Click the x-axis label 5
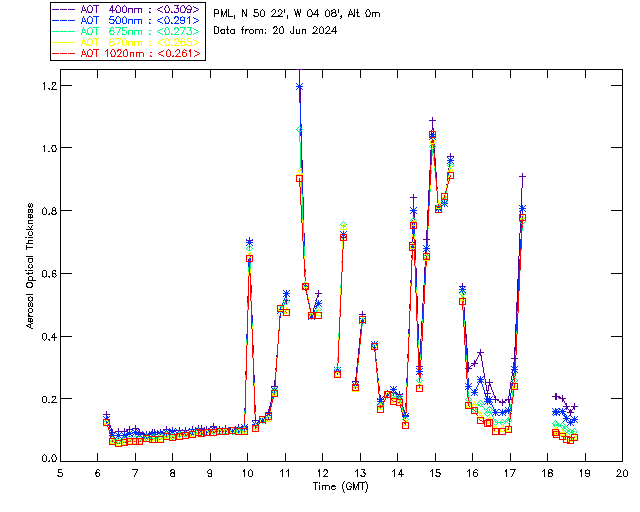The image size is (640, 512). click(60, 473)
